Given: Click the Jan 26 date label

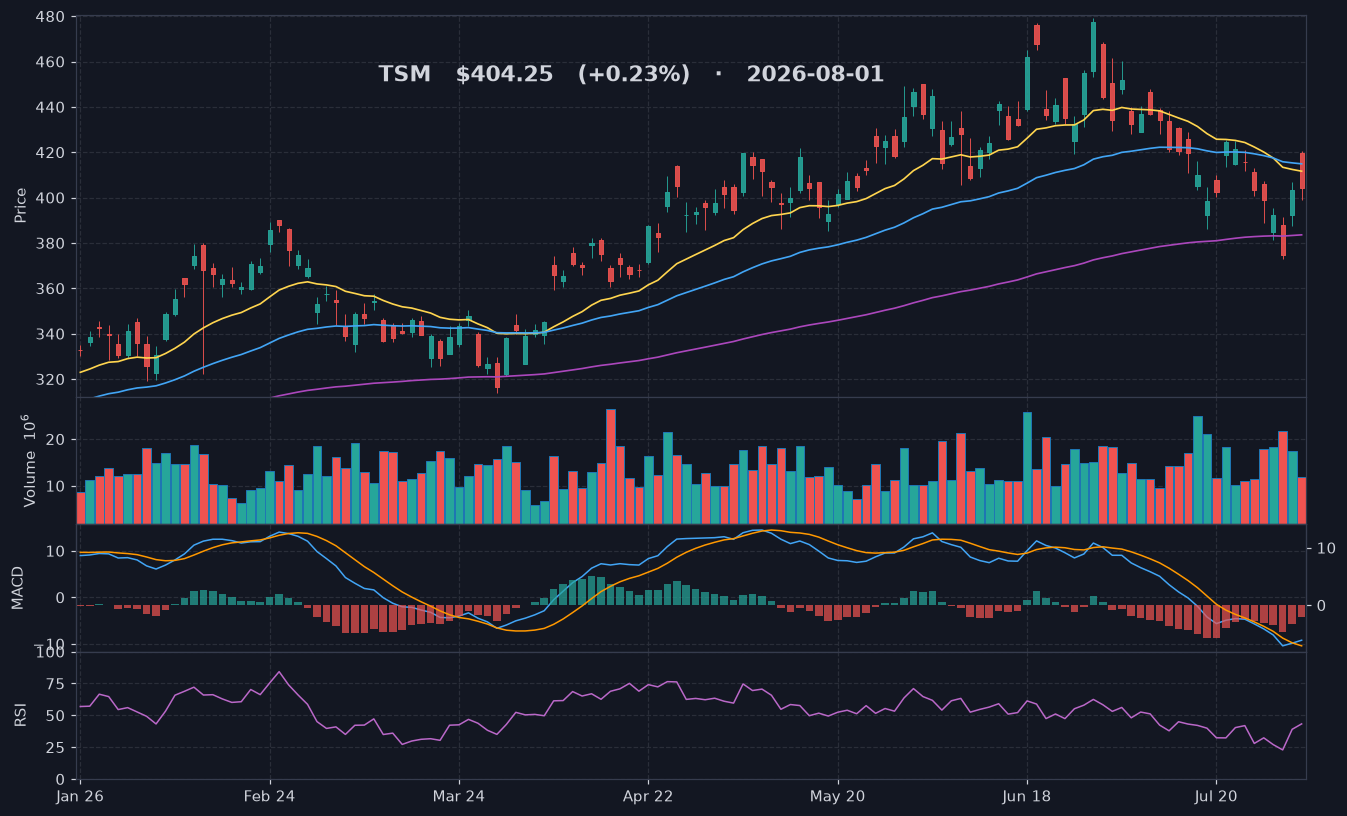Looking at the screenshot, I should [80, 797].
